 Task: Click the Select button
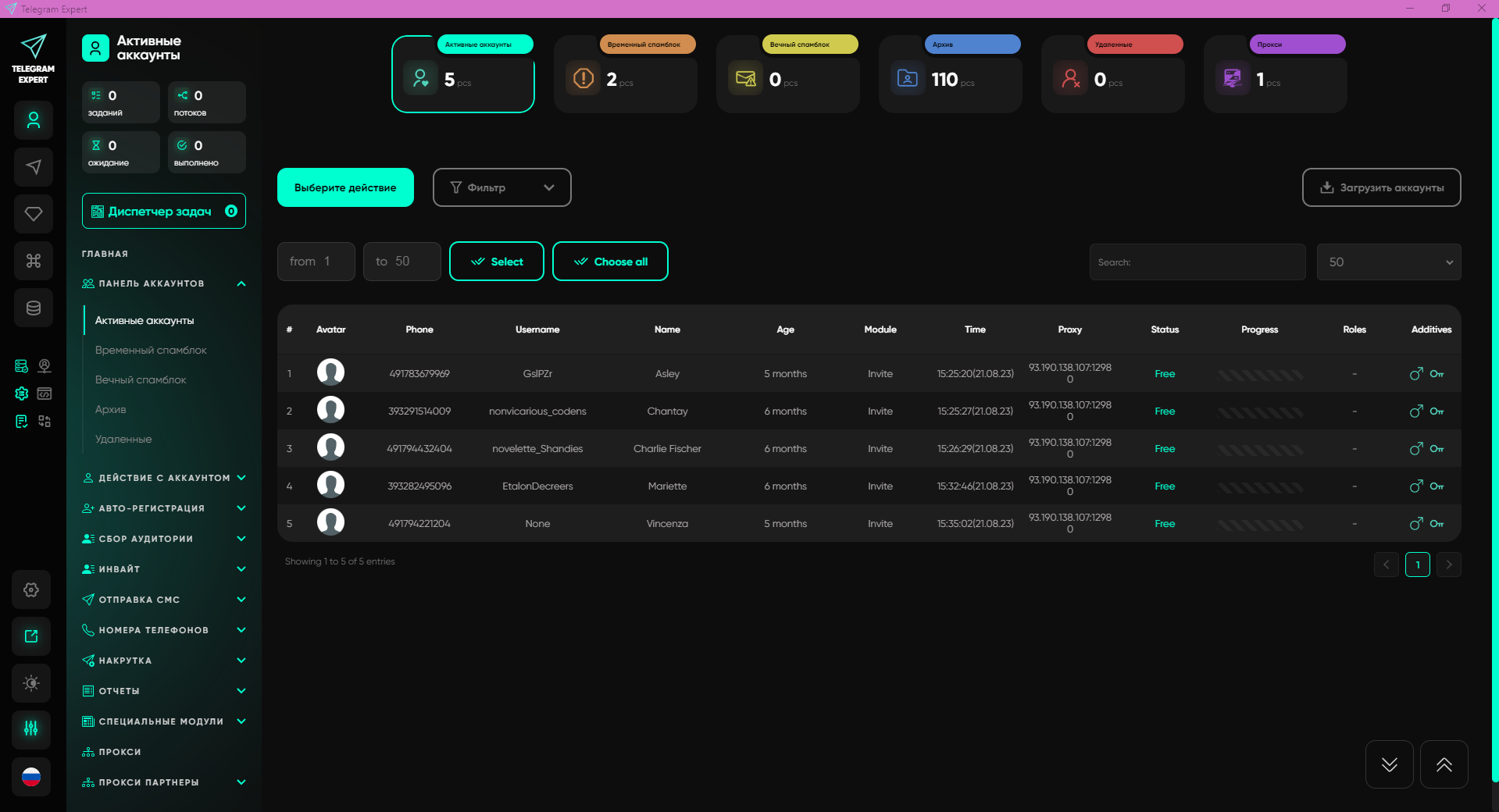tap(497, 262)
